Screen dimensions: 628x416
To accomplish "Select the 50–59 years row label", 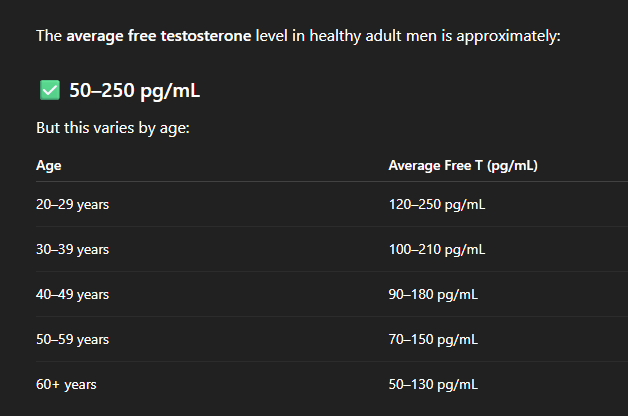I will point(72,340).
